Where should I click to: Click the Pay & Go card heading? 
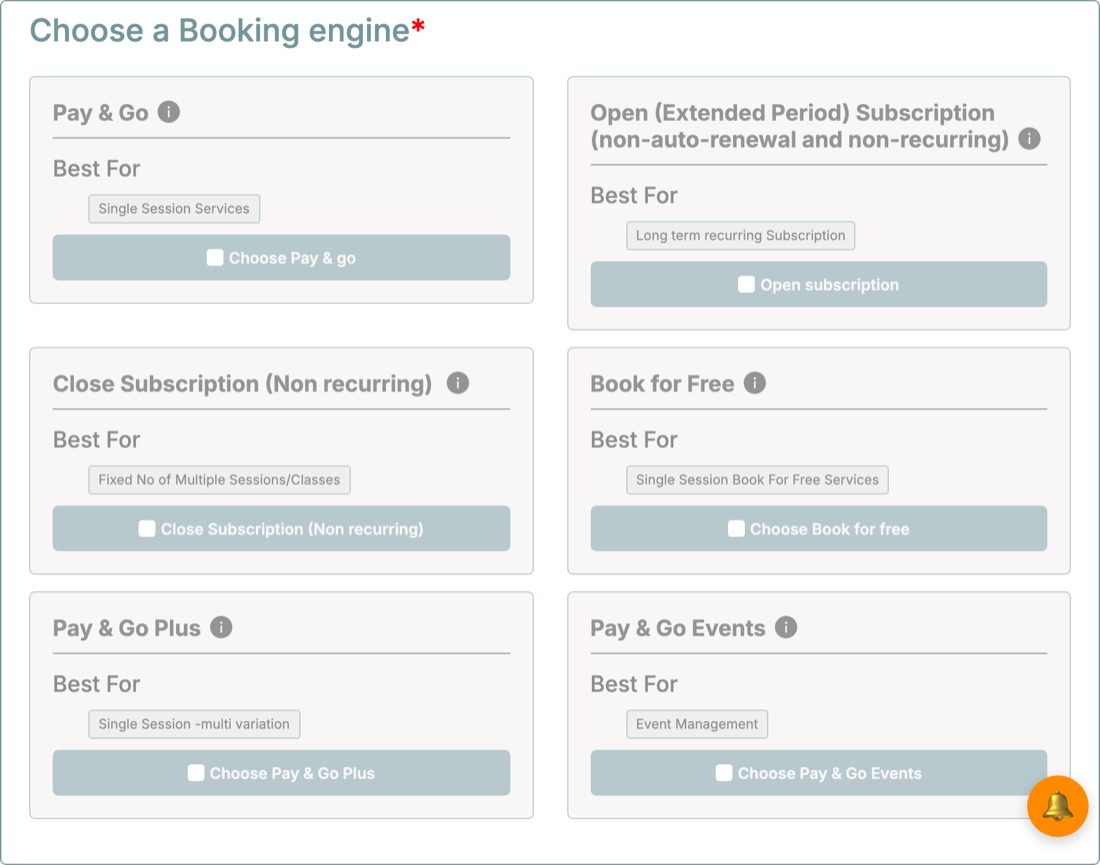pyautogui.click(x=100, y=113)
